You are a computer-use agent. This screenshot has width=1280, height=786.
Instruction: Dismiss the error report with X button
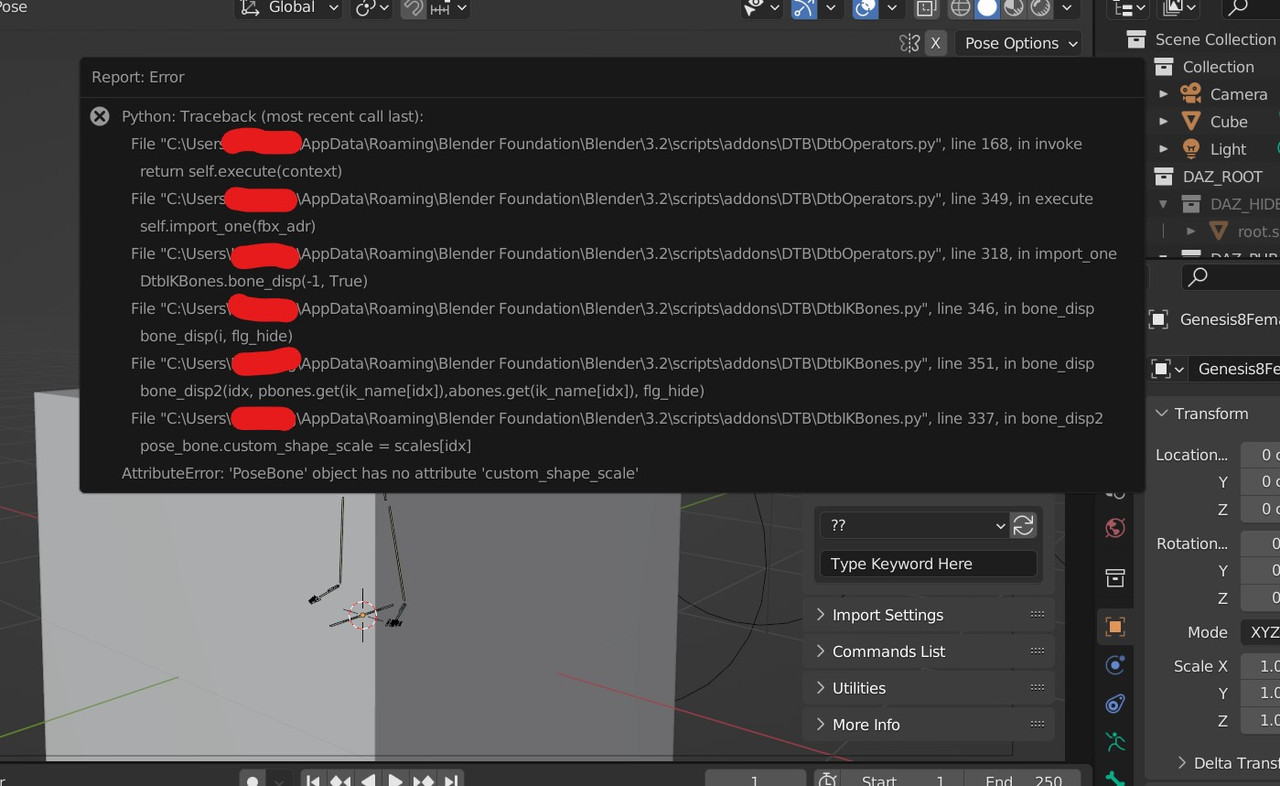pos(935,43)
